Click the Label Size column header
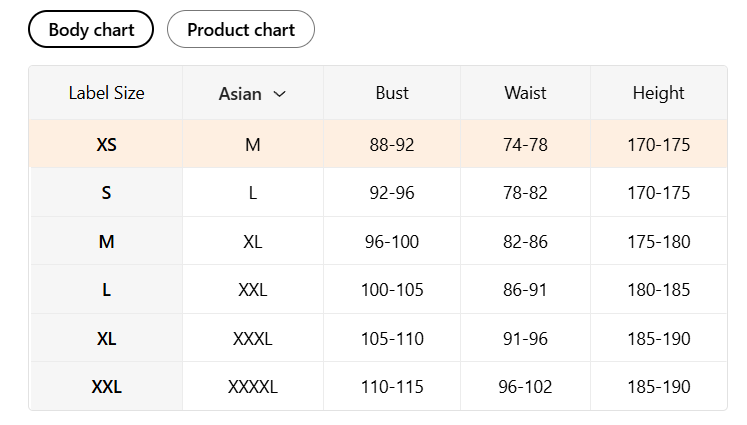Viewport: 747px width, 425px height. click(x=106, y=93)
